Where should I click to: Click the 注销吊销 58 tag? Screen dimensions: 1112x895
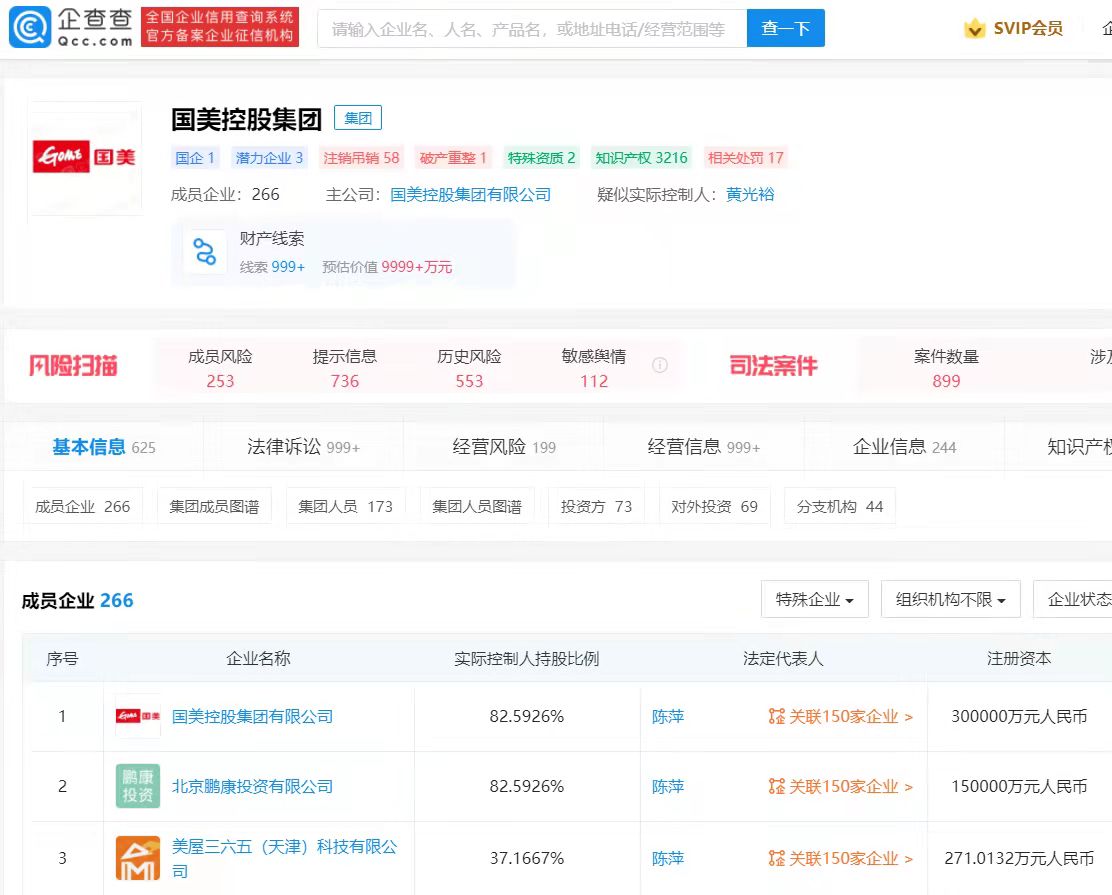361,157
